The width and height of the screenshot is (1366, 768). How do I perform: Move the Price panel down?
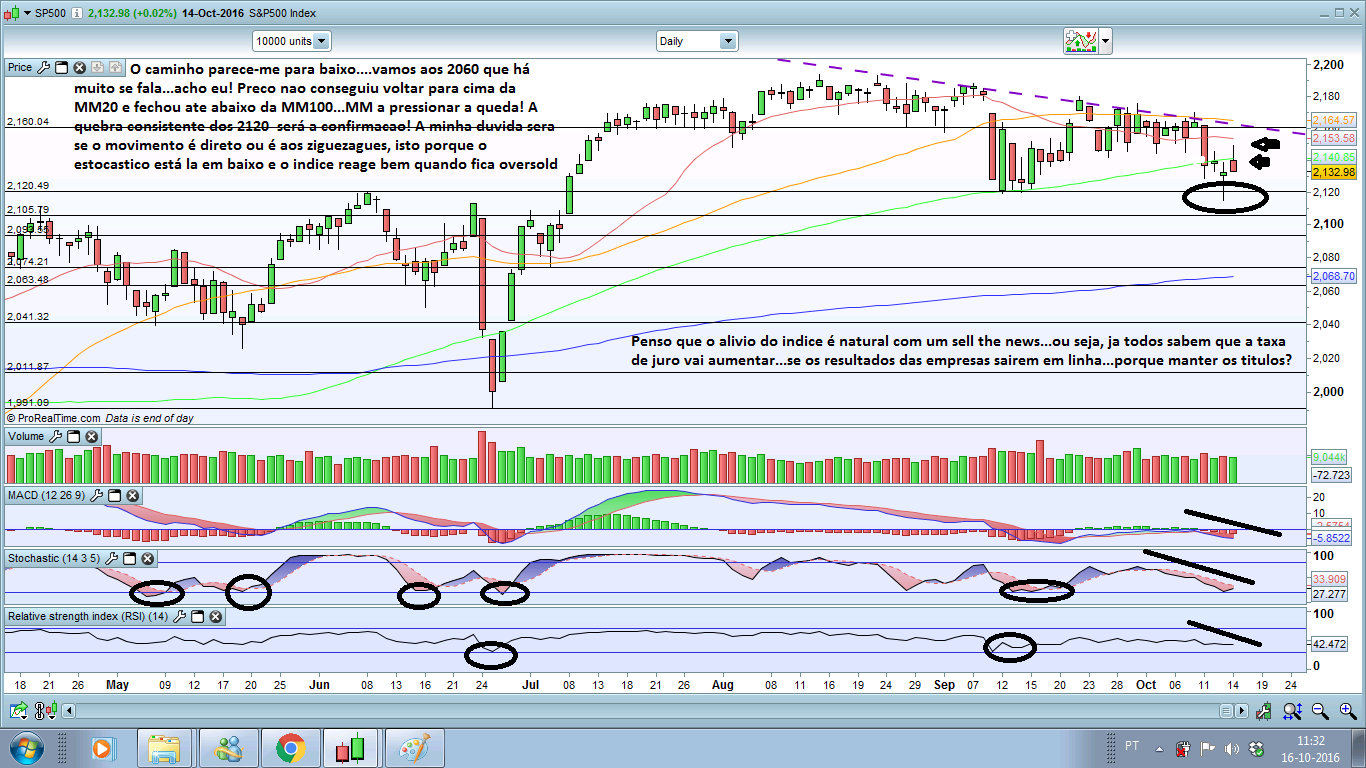pyautogui.click(x=97, y=68)
